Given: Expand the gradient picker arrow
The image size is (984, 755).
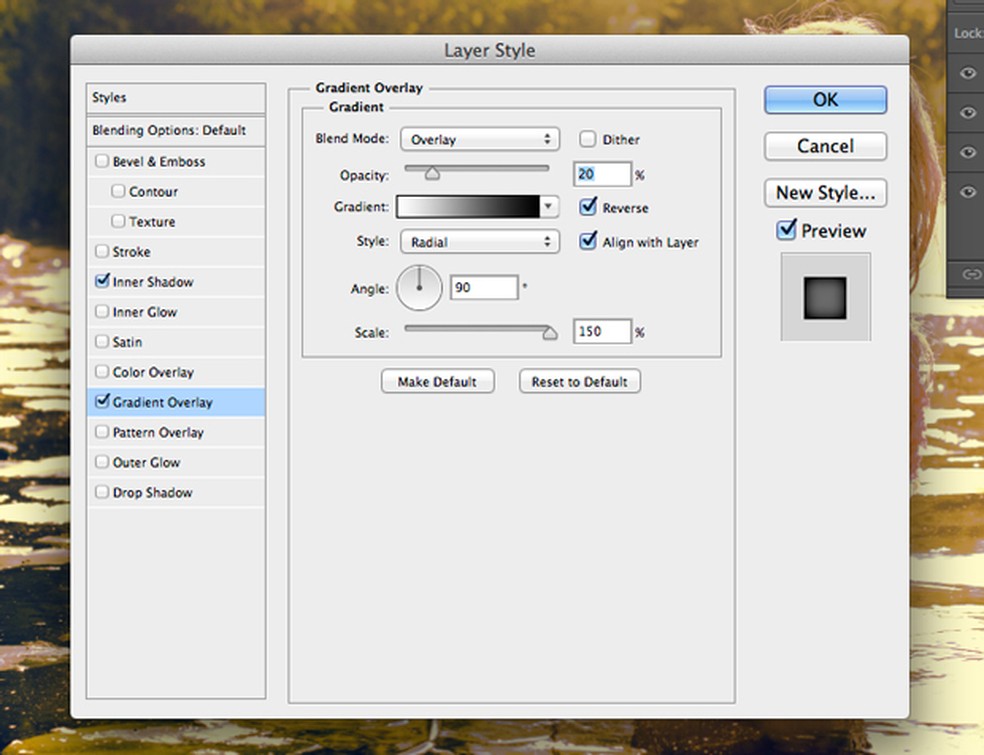Looking at the screenshot, I should click(548, 208).
